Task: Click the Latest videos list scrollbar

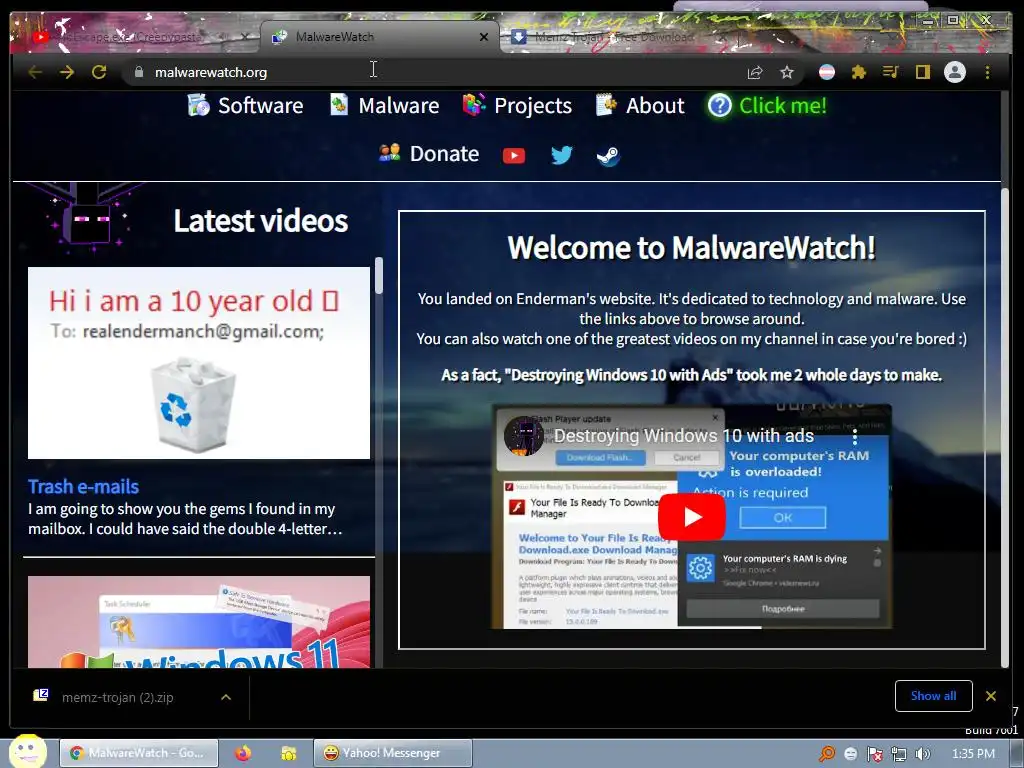Action: [379, 276]
